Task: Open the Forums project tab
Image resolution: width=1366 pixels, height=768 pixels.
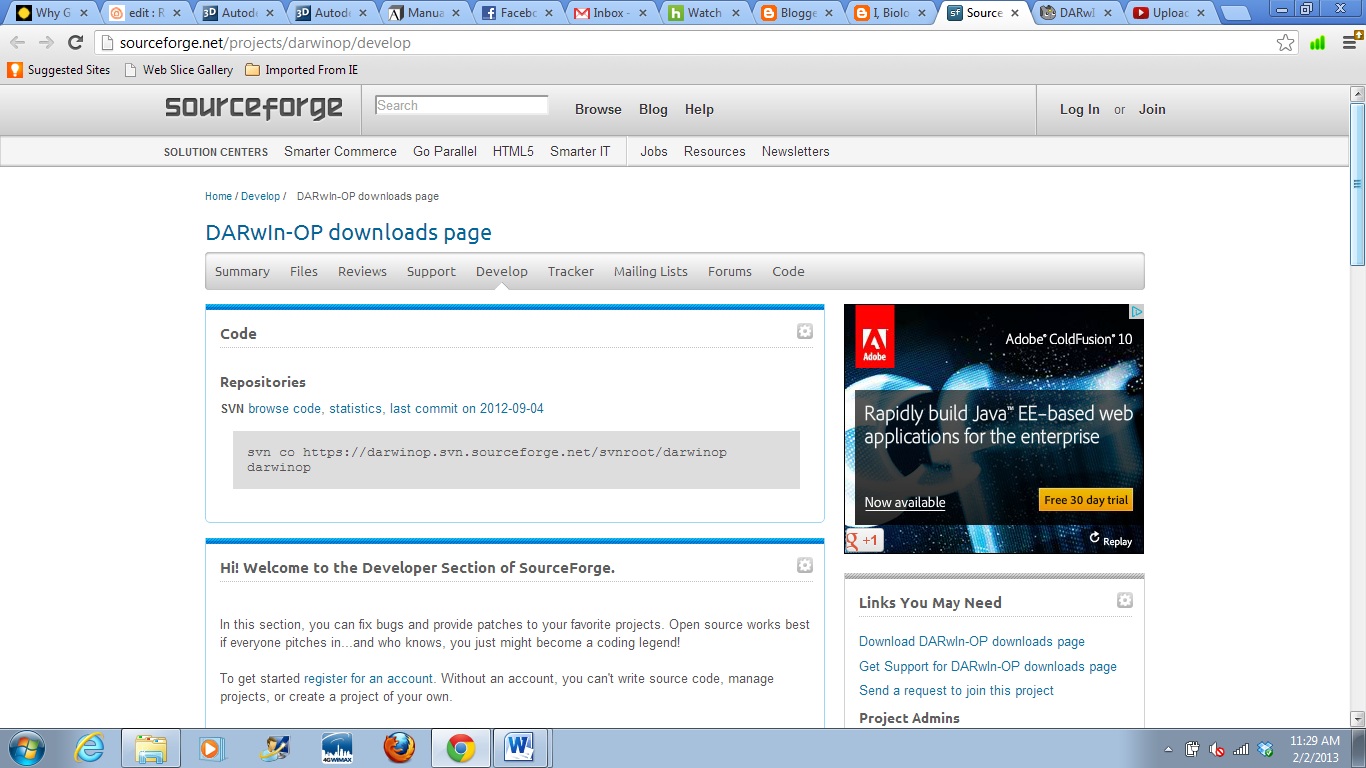Action: [730, 271]
